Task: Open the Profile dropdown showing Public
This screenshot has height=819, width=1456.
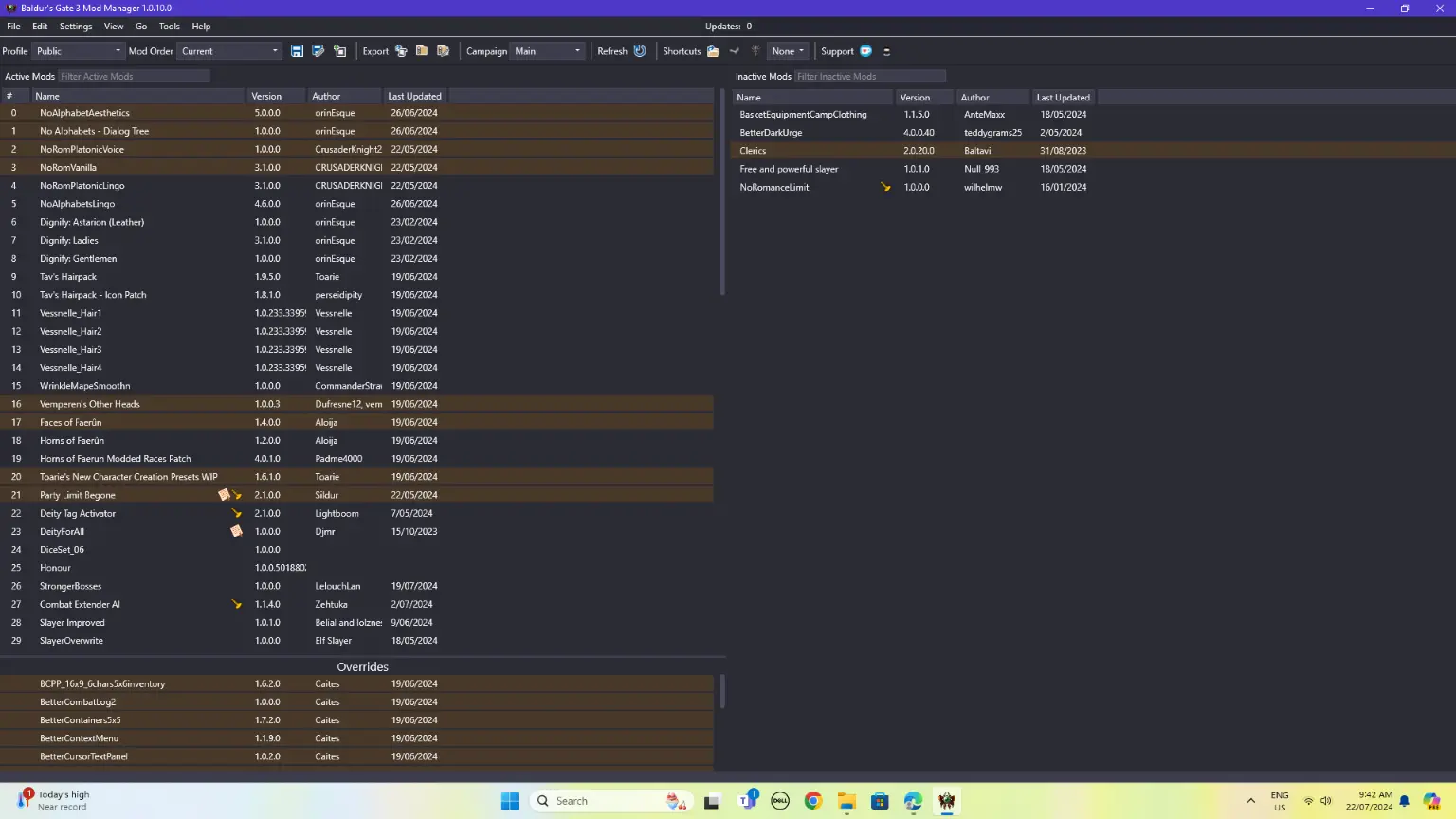Action: coord(79,51)
